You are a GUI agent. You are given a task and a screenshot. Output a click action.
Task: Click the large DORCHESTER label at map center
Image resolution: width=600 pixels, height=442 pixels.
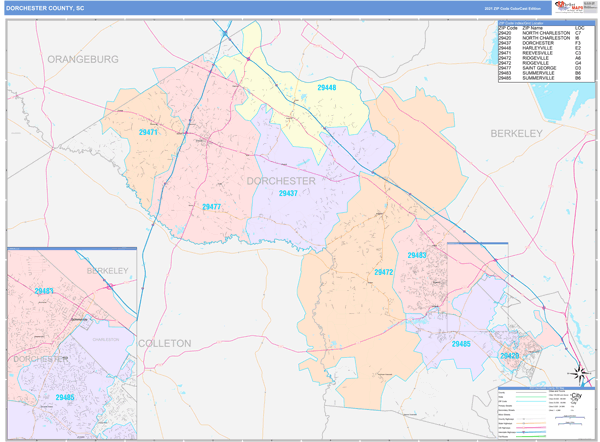click(x=281, y=181)
